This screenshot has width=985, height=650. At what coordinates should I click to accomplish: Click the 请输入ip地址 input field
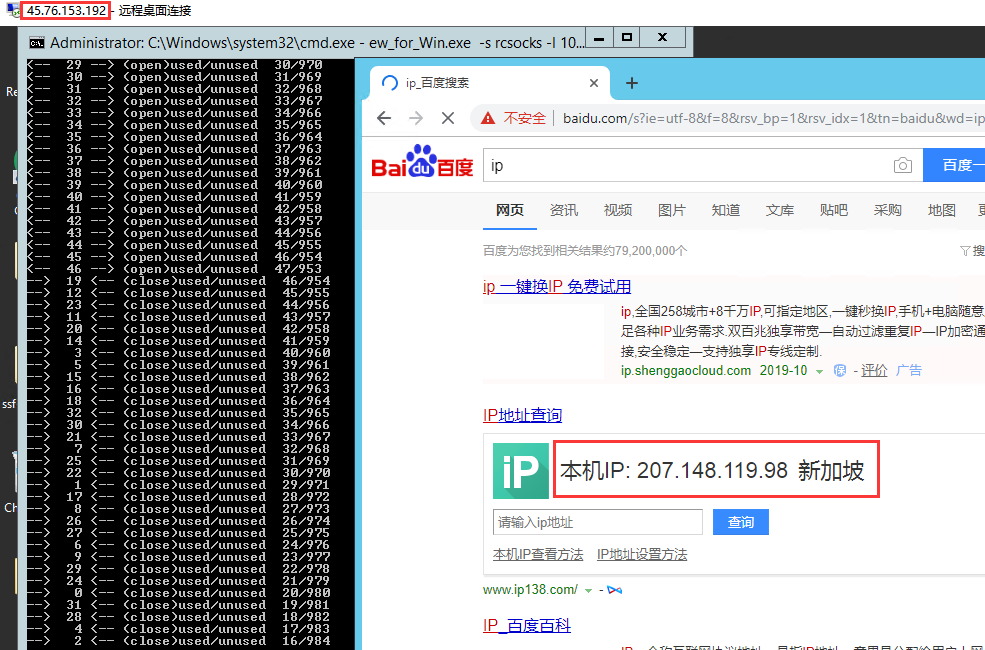597,522
